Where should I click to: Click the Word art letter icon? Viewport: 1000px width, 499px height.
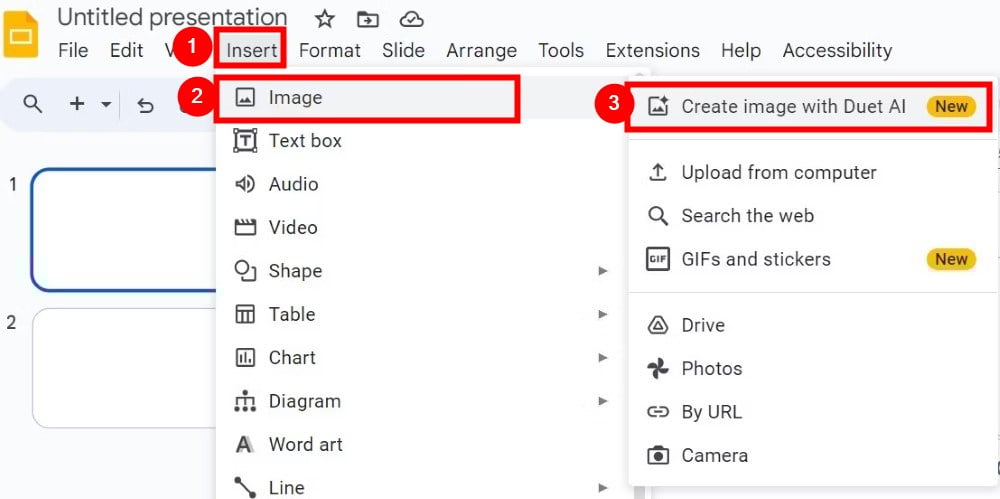245,445
